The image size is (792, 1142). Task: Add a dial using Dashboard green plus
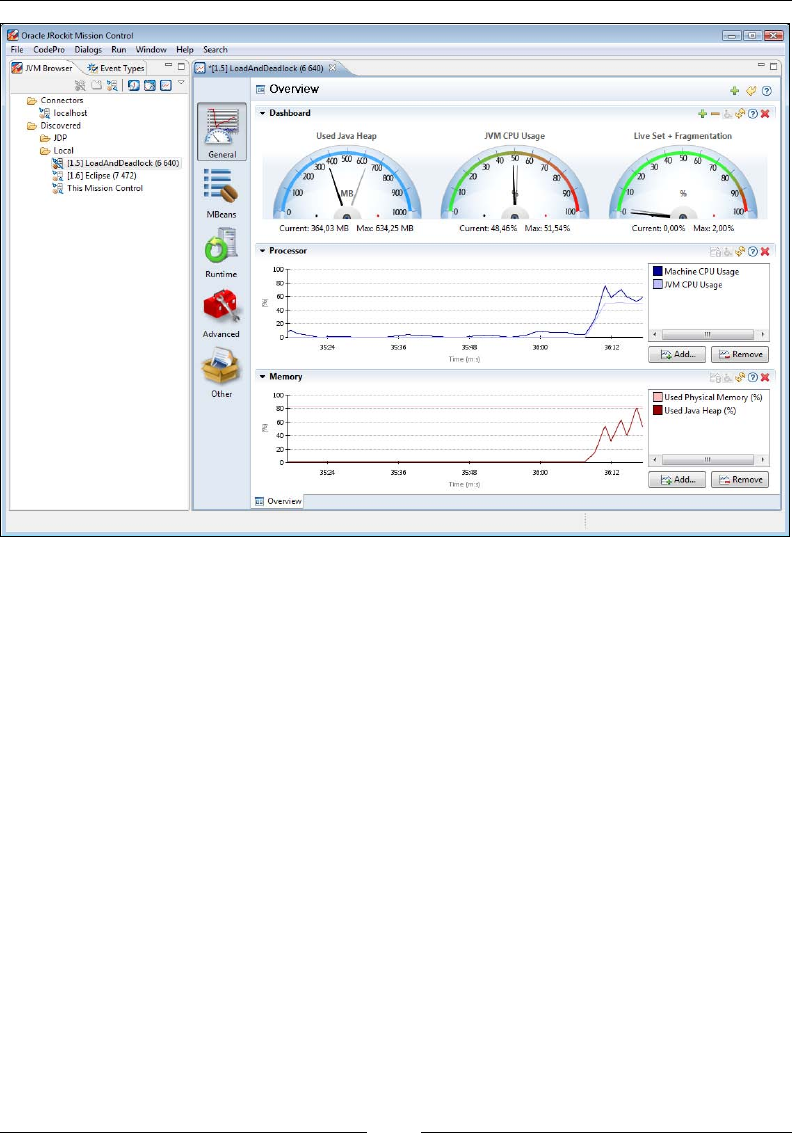[702, 114]
